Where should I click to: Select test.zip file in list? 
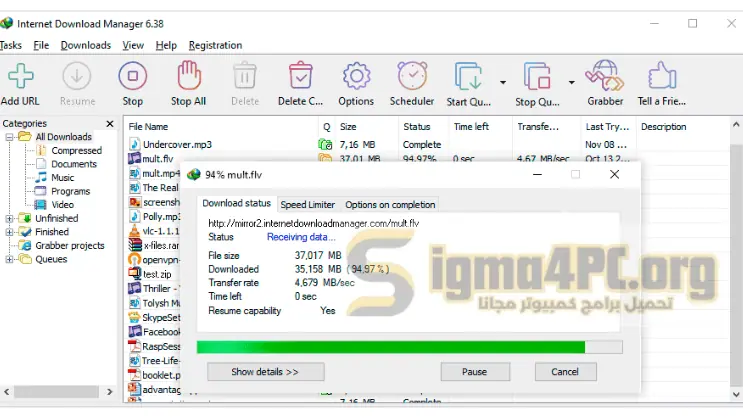tap(157, 274)
